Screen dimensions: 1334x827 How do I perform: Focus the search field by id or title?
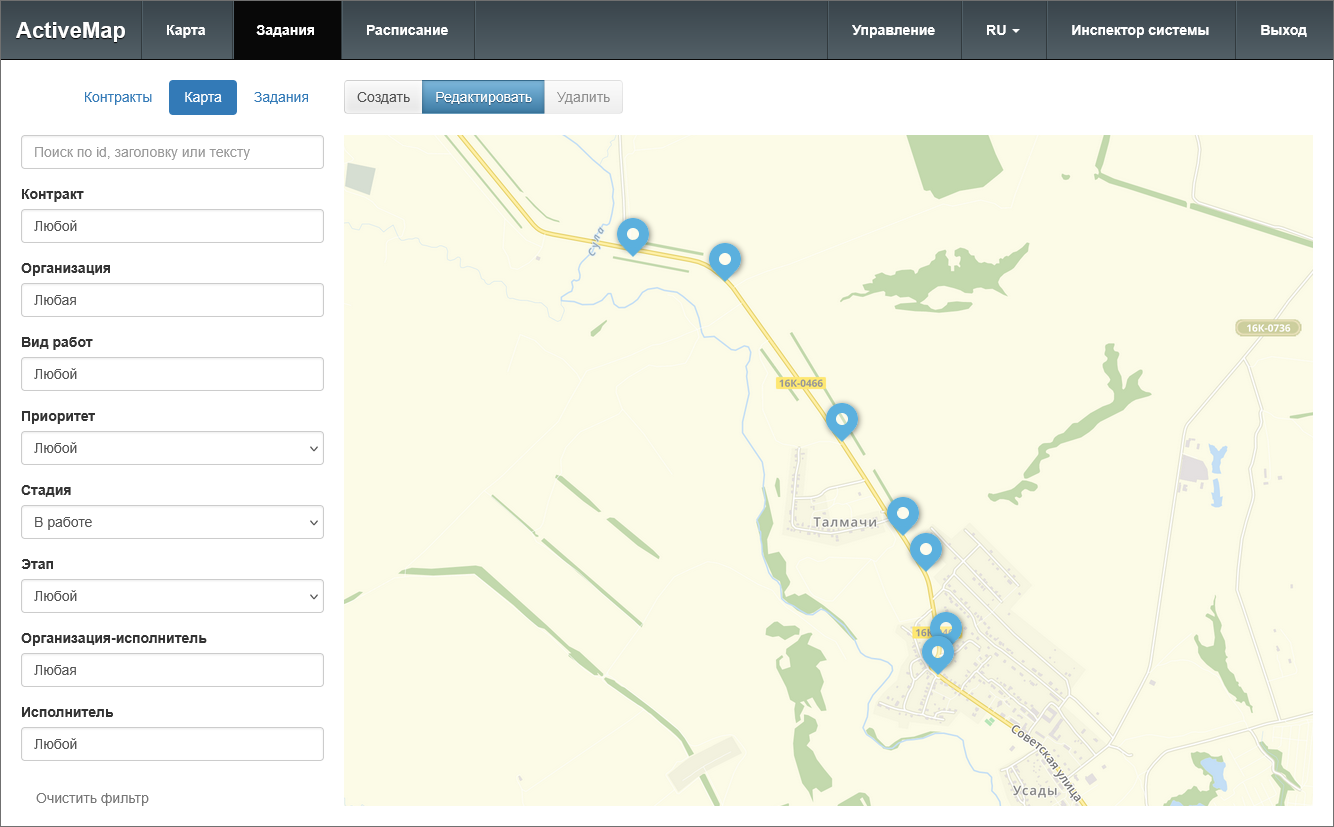tap(172, 152)
